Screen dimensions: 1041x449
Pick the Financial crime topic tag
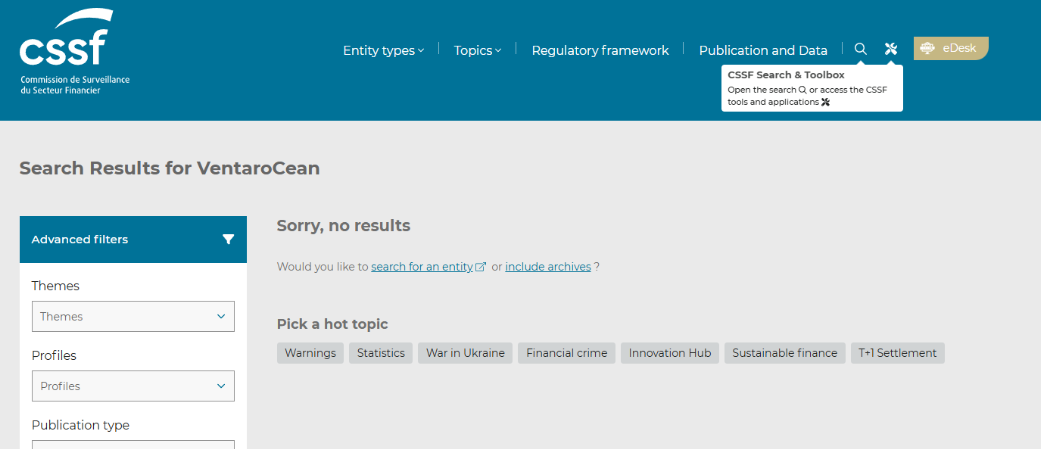[566, 353]
